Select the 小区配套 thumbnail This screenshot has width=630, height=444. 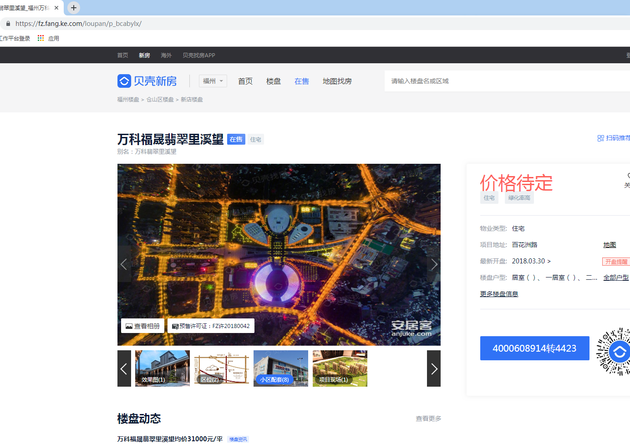coord(280,368)
